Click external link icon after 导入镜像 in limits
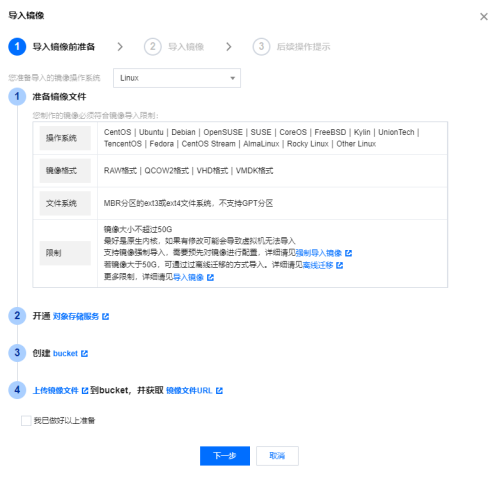This screenshot has height=479, width=500. pyautogui.click(x=210, y=277)
